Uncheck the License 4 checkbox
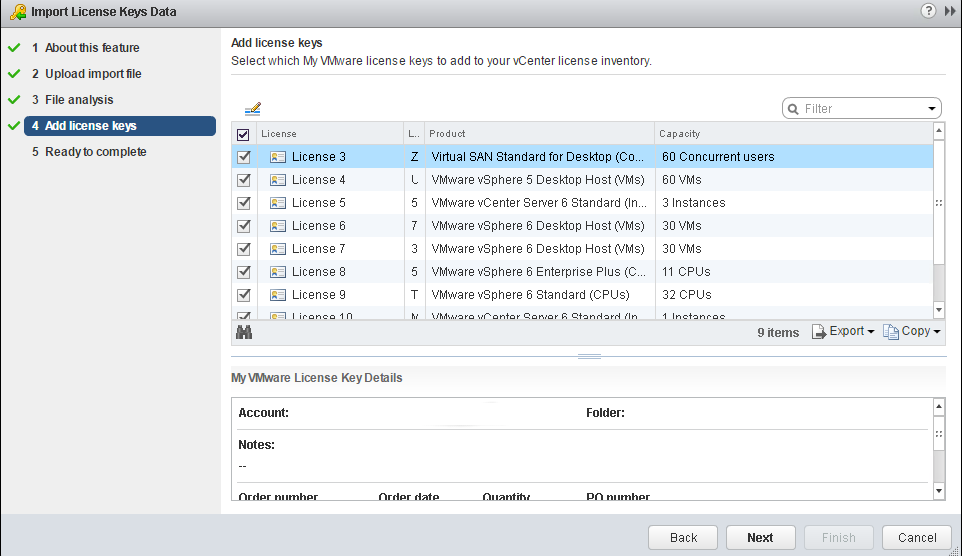The width and height of the screenshot is (962, 556). point(244,180)
